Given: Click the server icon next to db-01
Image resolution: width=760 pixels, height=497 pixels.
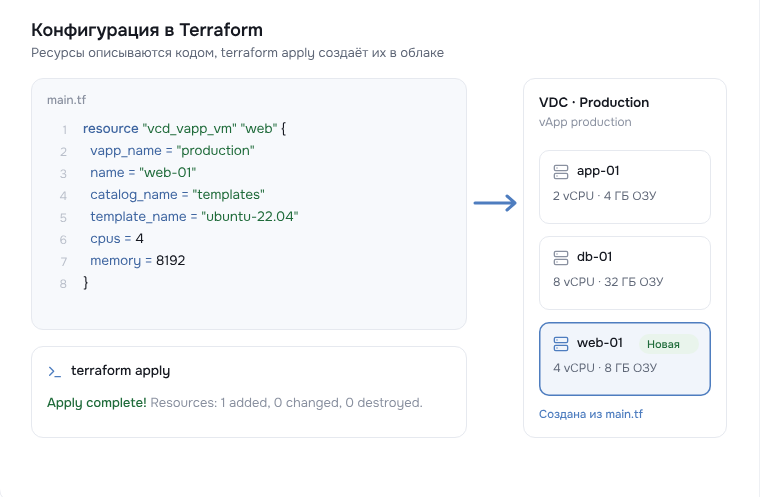Looking at the screenshot, I should (x=561, y=257).
